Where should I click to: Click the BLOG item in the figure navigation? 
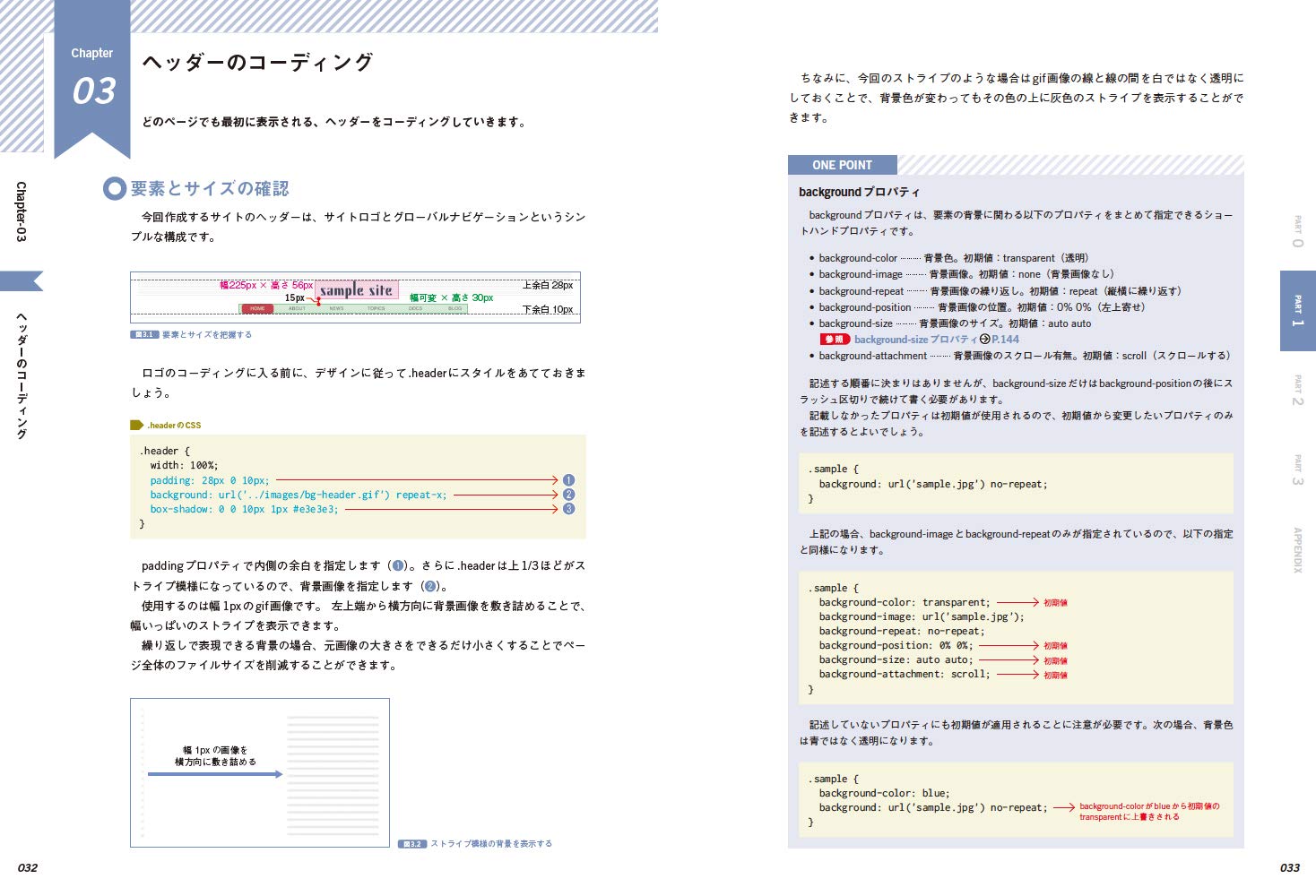coord(455,308)
